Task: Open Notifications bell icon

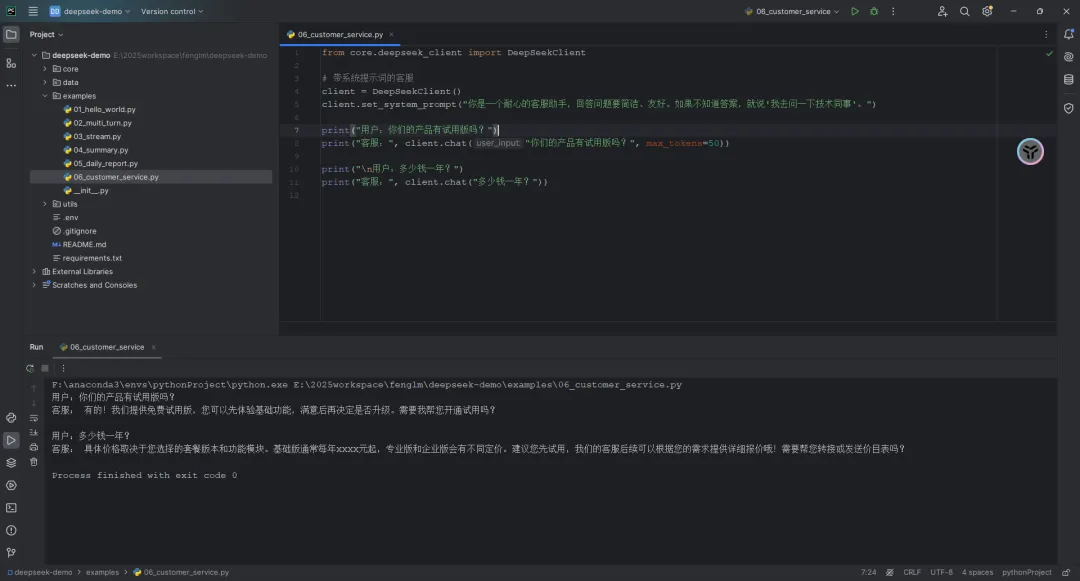Action: [1068, 34]
